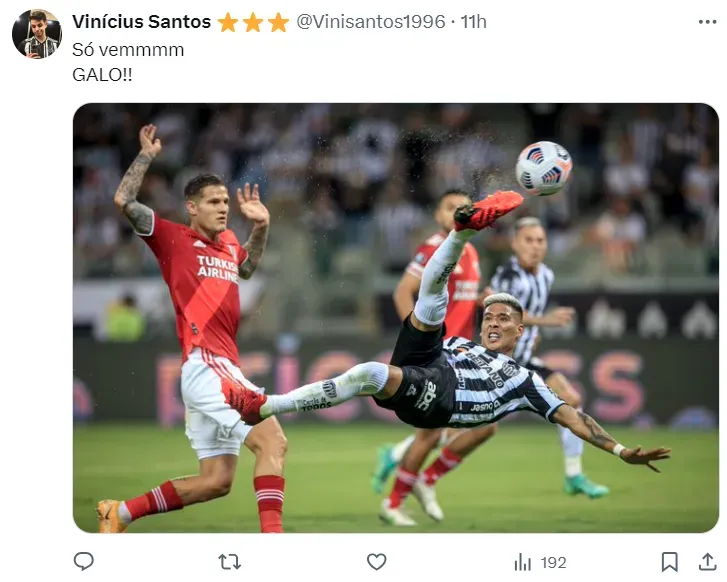Click the 'GALO!!' text line

(x=102, y=75)
